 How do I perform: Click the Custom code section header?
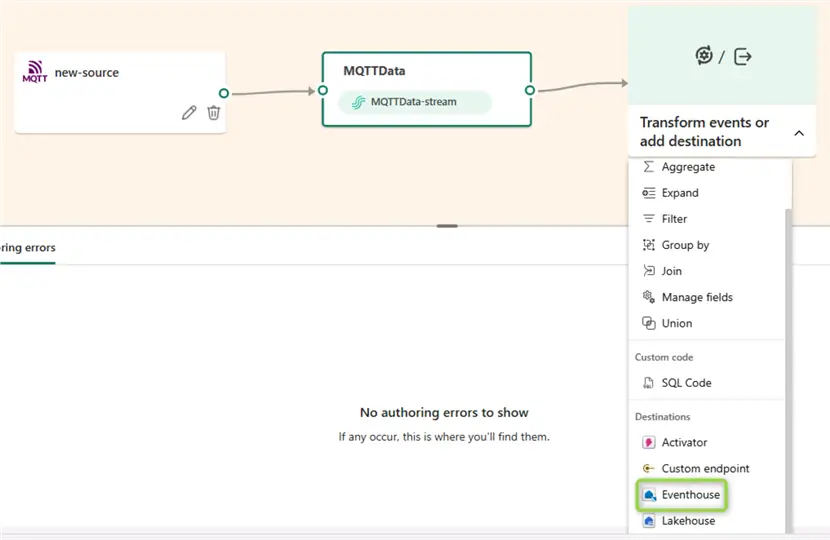tap(664, 357)
